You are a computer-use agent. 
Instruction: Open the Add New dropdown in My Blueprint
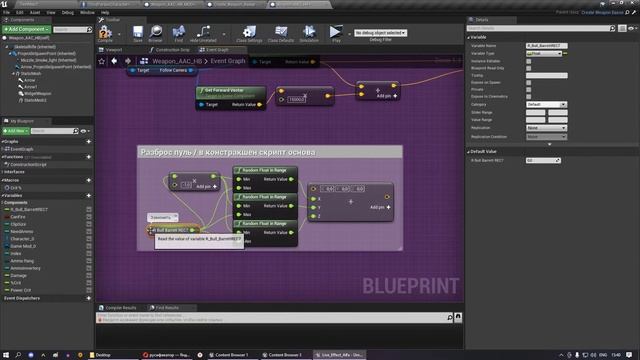[16, 131]
